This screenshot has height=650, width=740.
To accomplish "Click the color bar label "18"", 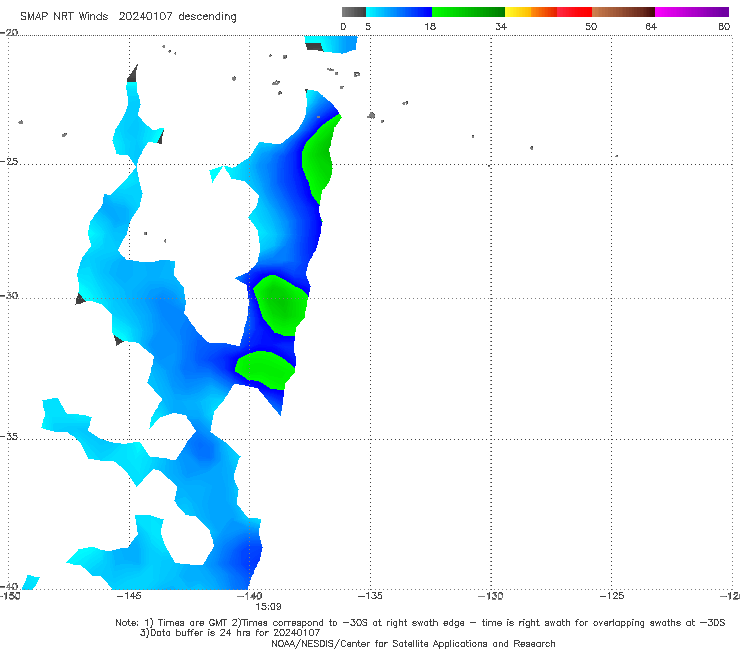I will (430, 27).
